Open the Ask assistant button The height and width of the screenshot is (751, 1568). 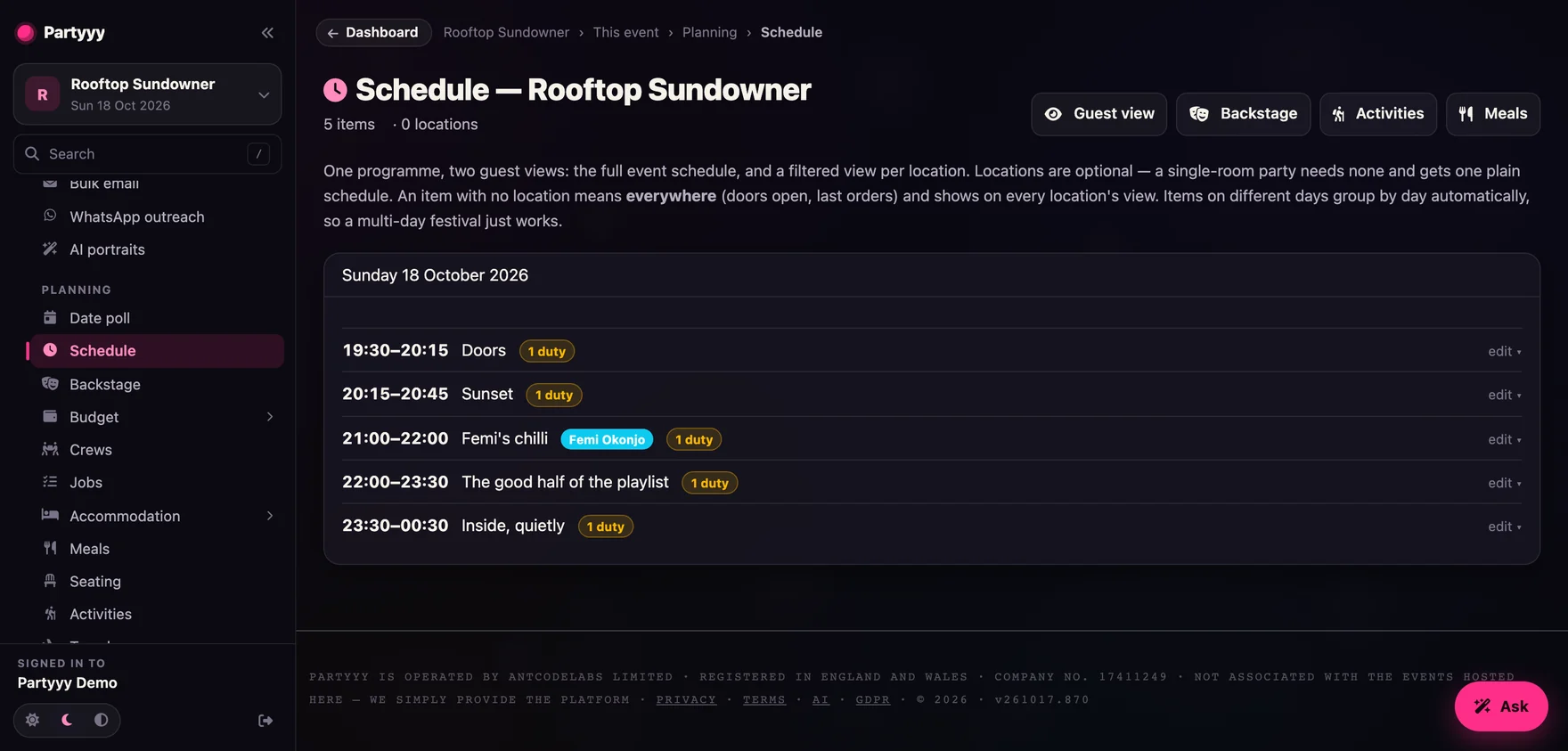point(1501,706)
